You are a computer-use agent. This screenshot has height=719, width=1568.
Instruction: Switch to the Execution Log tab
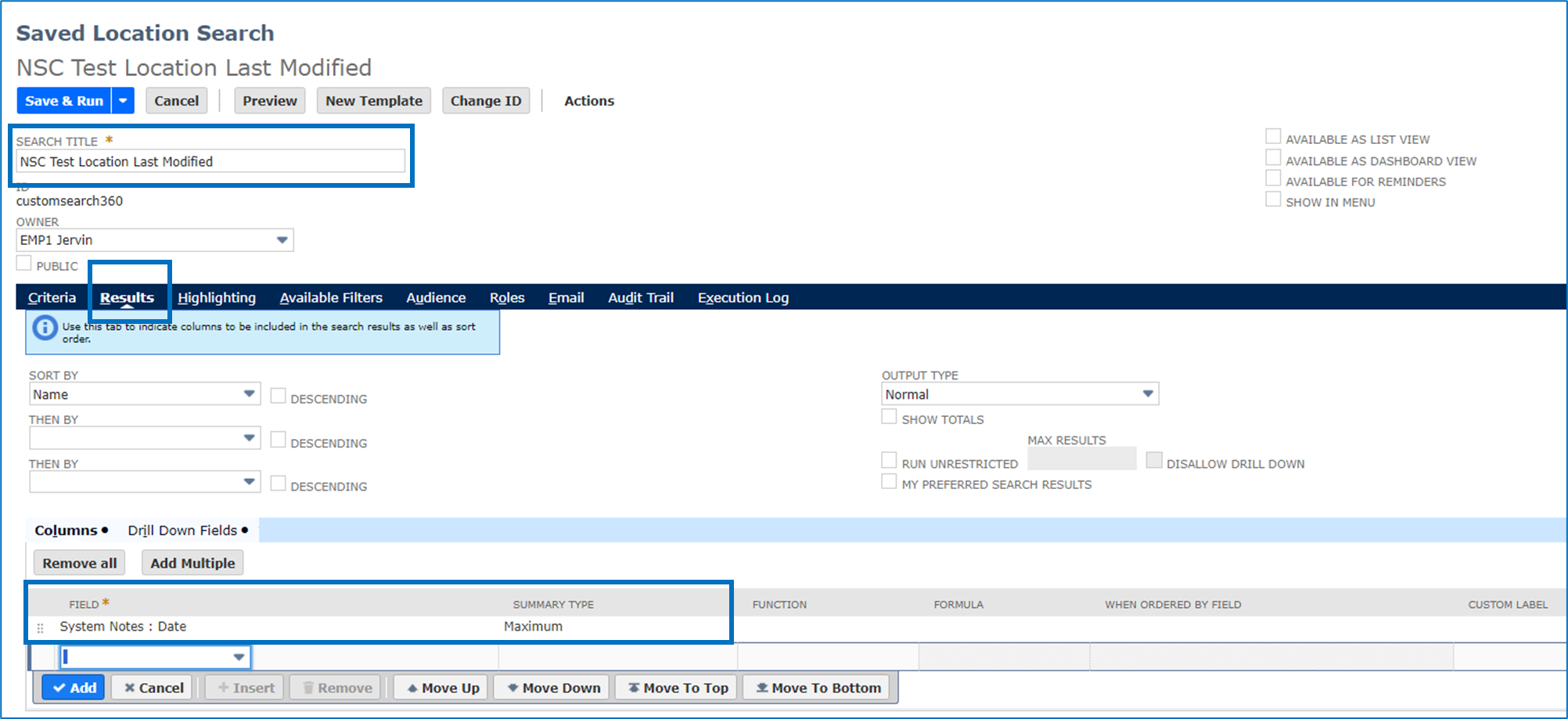click(x=743, y=297)
